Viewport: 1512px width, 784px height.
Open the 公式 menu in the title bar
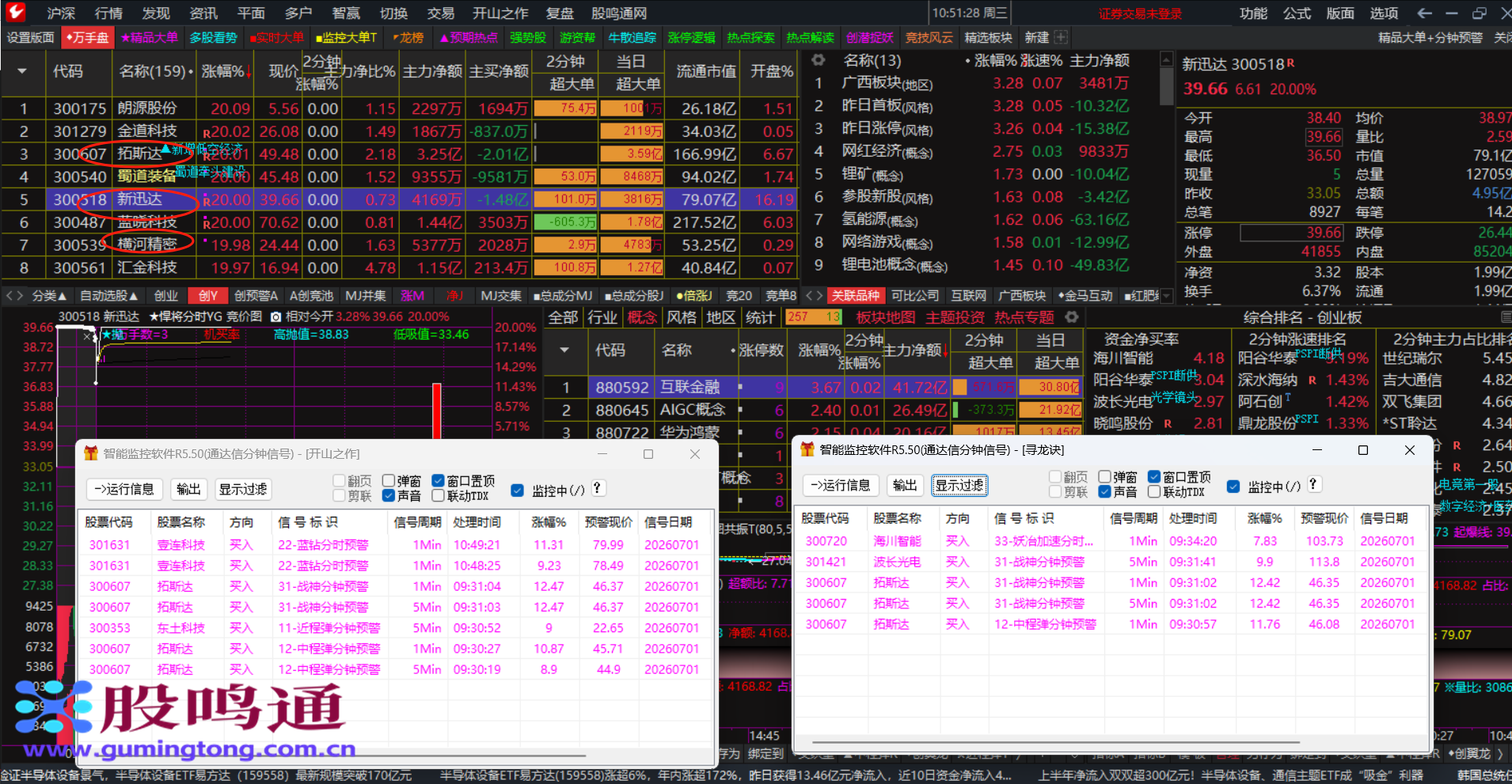point(1297,13)
